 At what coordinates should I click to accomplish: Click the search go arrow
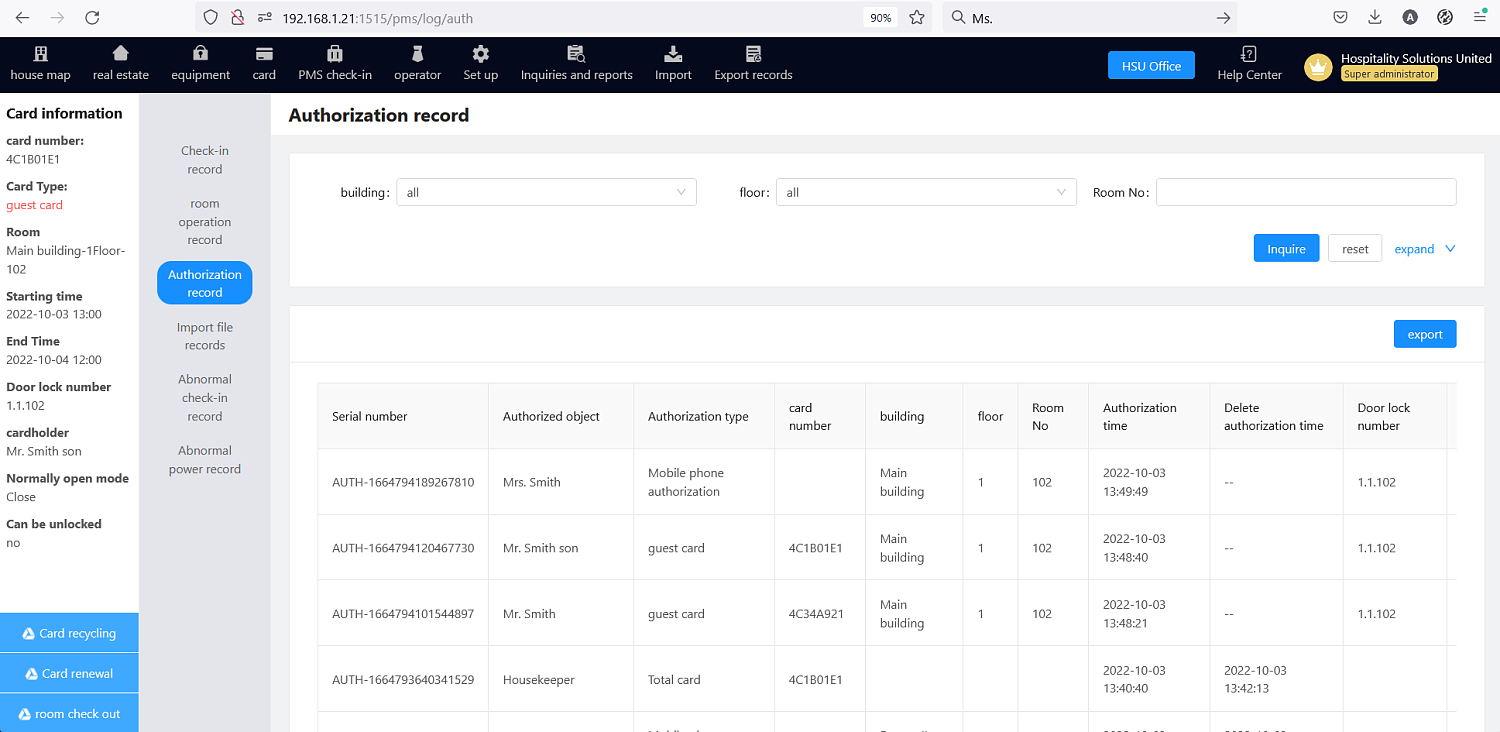(x=1222, y=18)
